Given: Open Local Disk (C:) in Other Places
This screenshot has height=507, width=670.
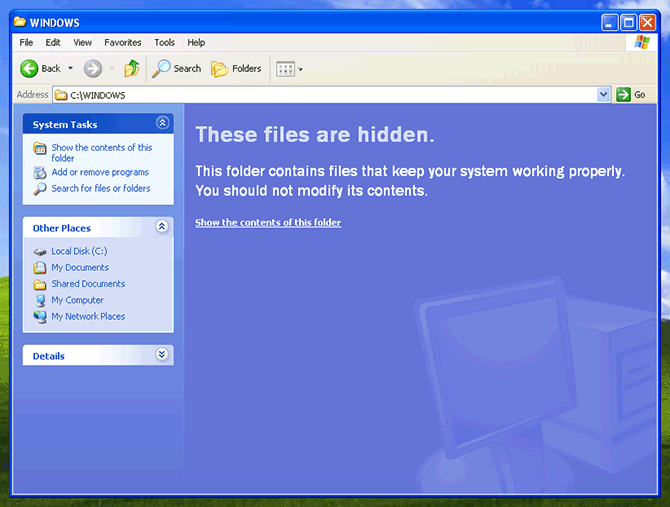Looking at the screenshot, I should tap(79, 251).
